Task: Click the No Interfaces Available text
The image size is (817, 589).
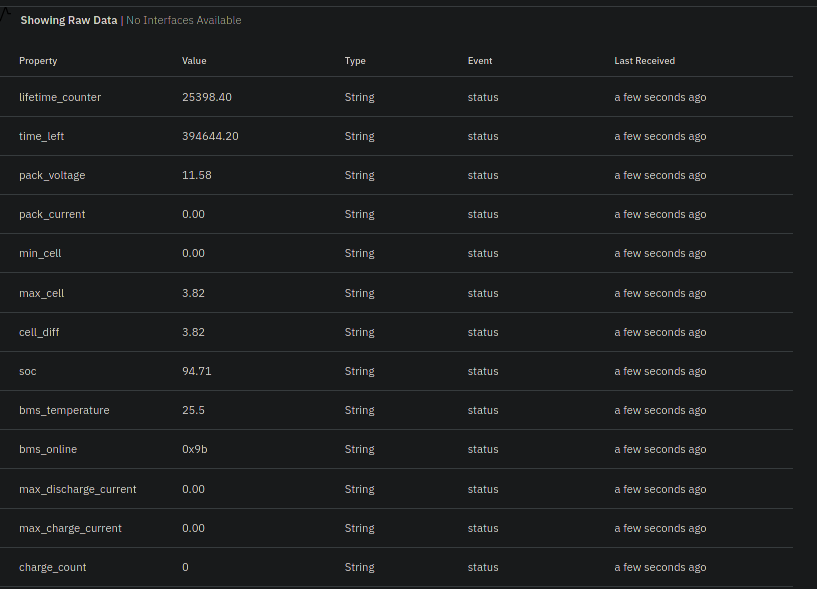Action: 183,20
